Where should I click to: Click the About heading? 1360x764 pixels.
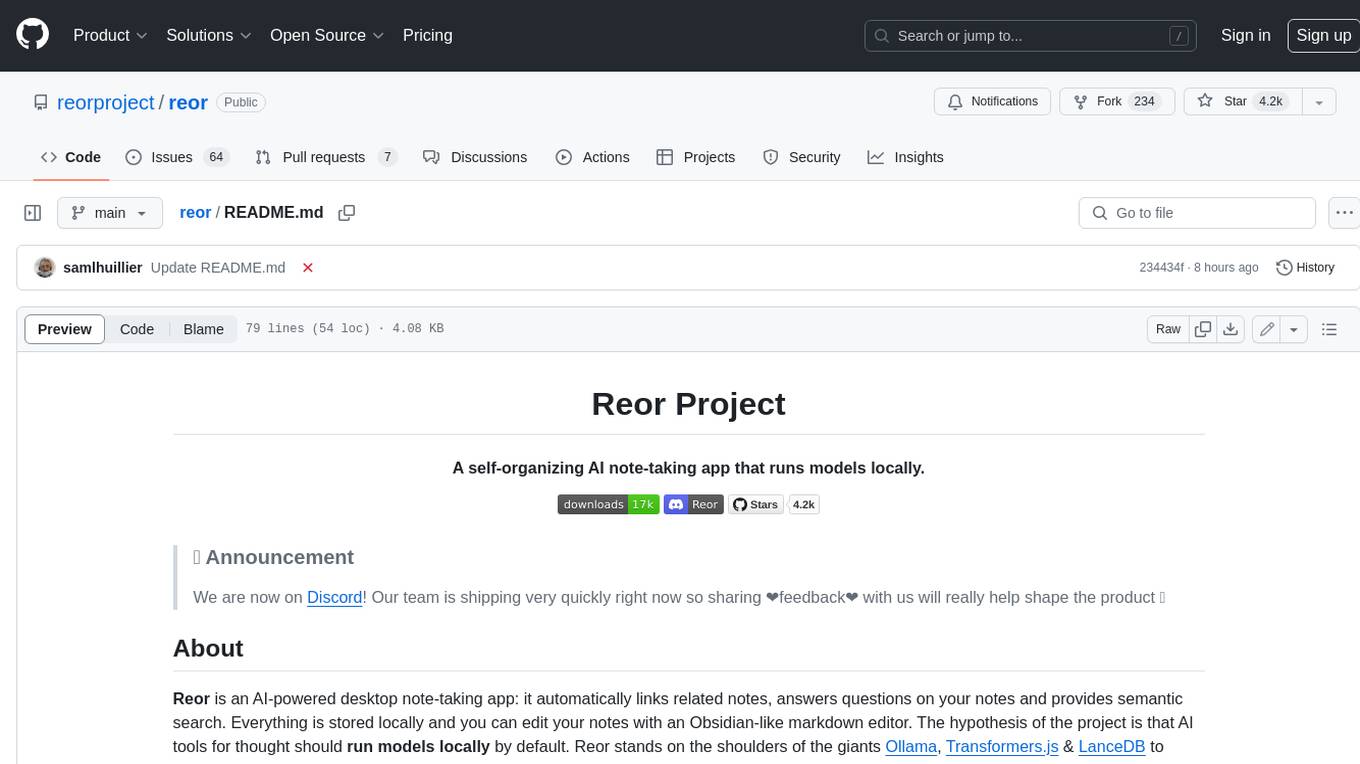(x=208, y=648)
